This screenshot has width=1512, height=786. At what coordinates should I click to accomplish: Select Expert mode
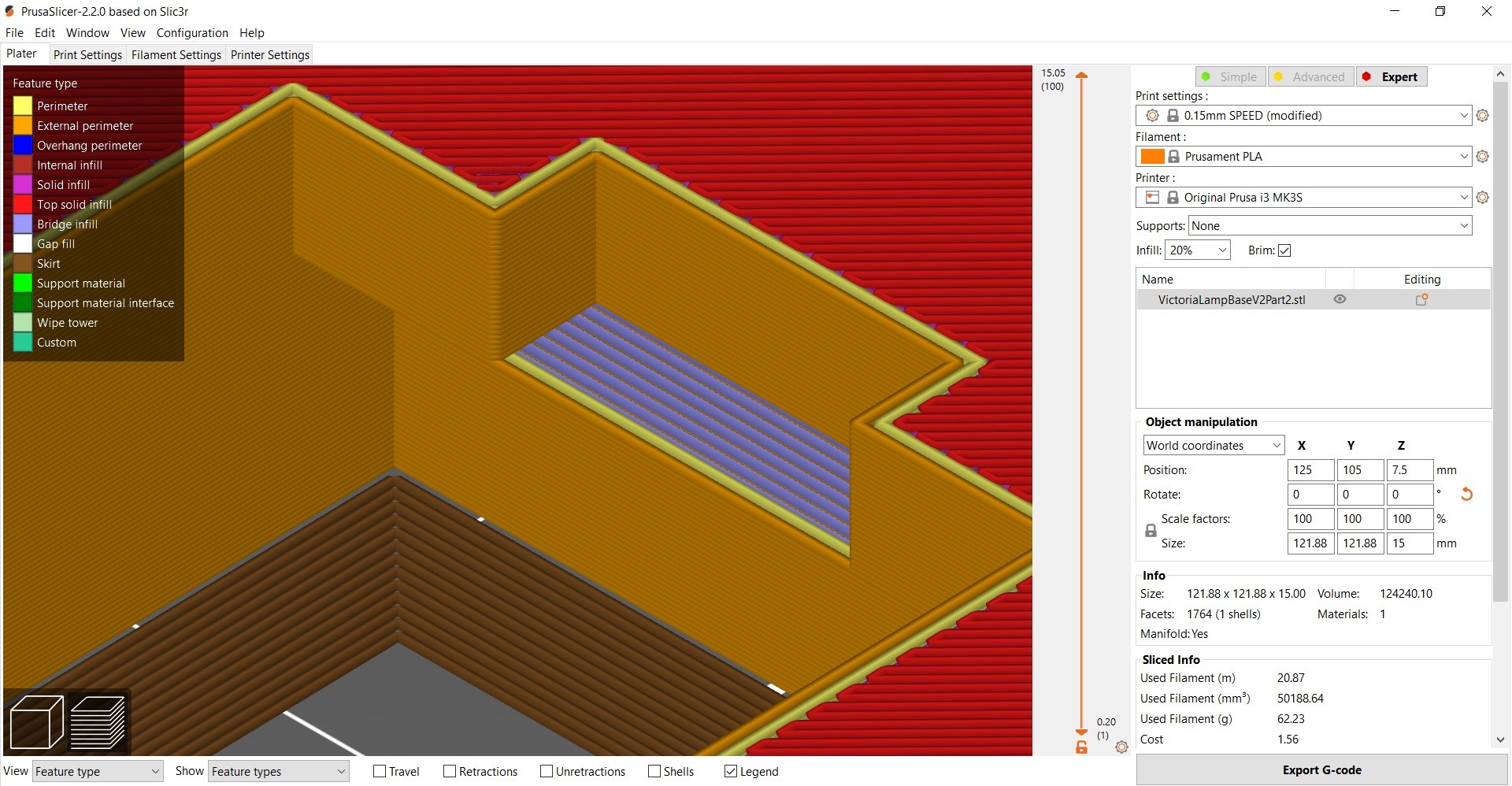[1392, 76]
